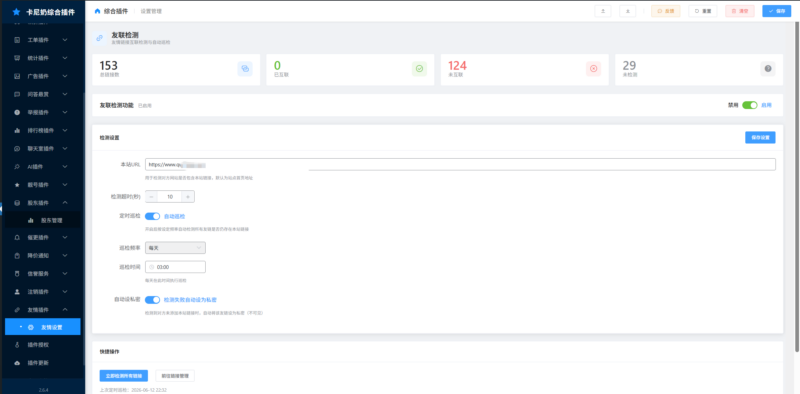Click the blue link icon in total links card
This screenshot has height=394, width=800.
pos(245,69)
